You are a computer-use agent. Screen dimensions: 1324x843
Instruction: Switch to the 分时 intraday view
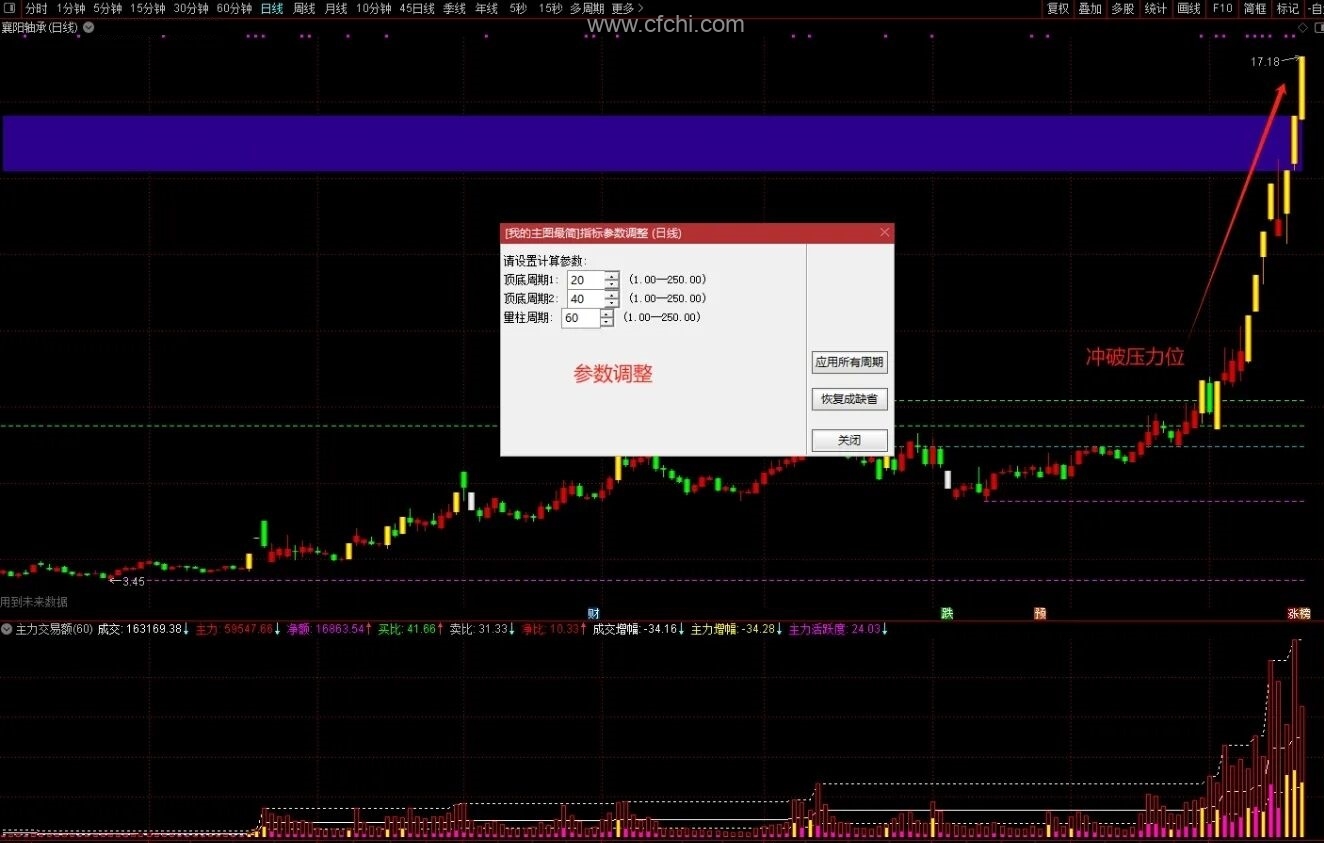36,8
